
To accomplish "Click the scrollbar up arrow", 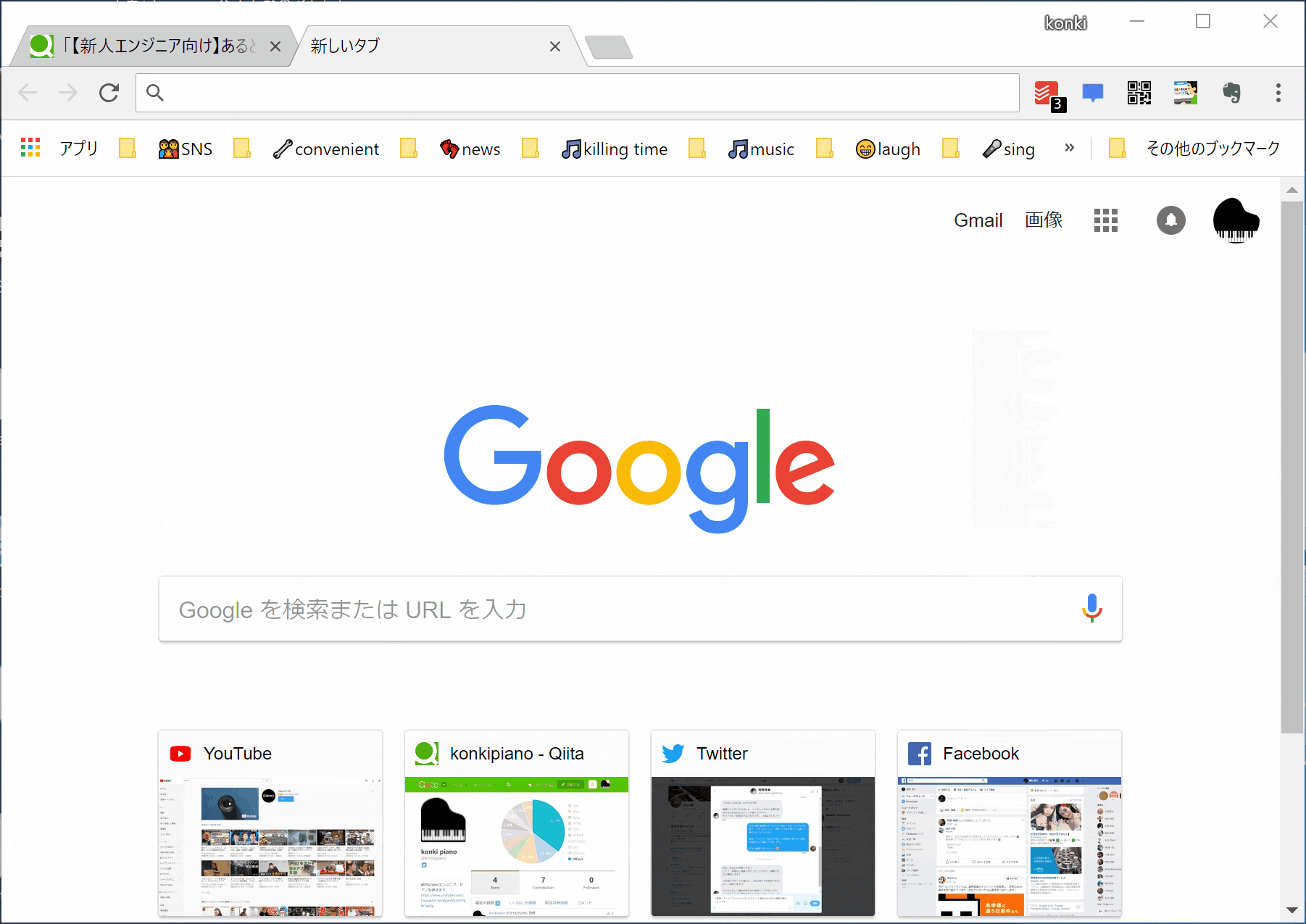I will tap(1292, 190).
